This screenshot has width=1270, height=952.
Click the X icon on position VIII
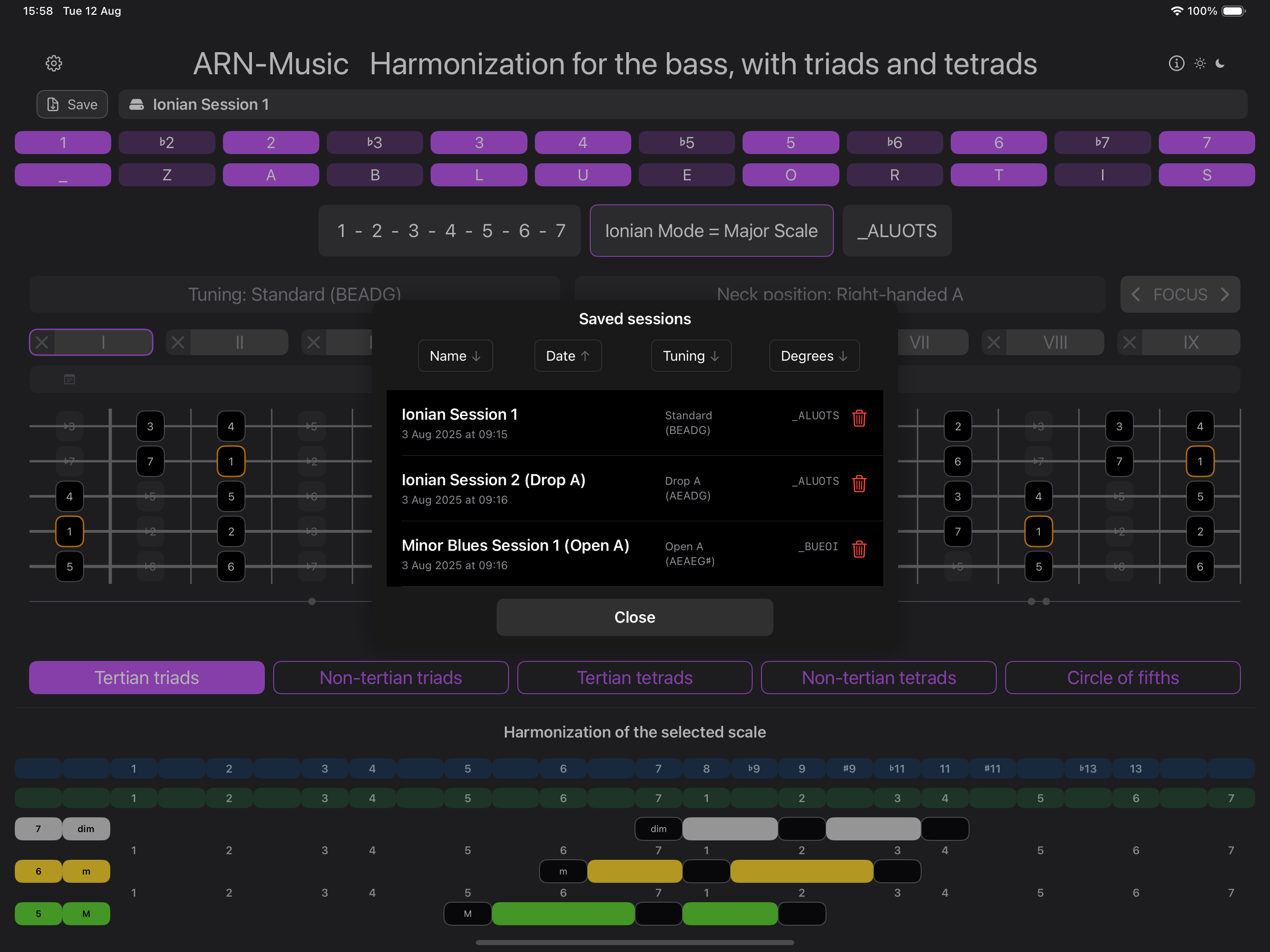994,343
